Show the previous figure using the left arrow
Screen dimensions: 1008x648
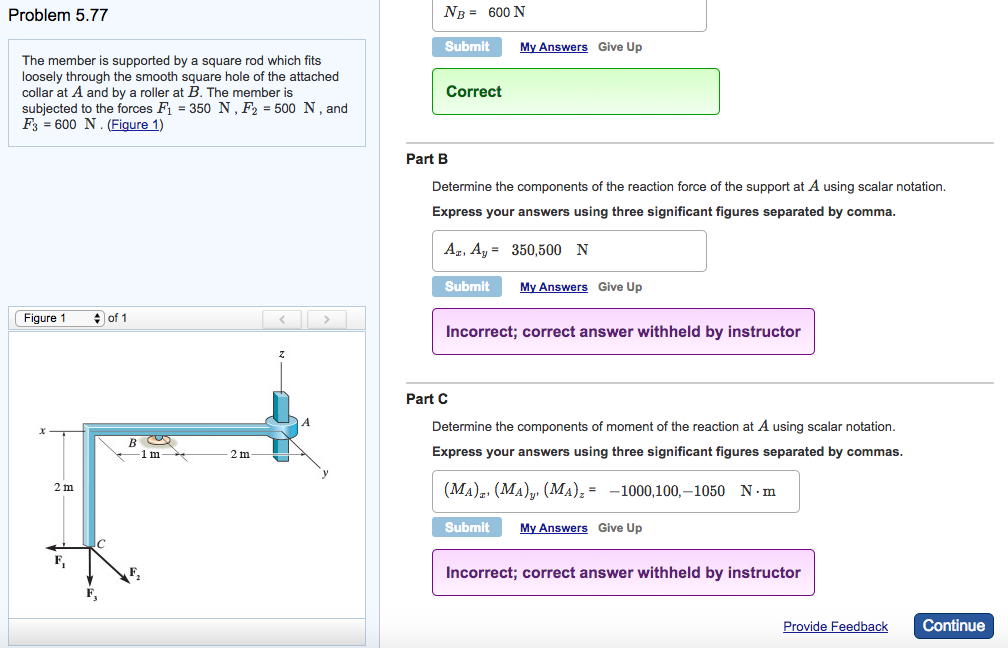281,318
